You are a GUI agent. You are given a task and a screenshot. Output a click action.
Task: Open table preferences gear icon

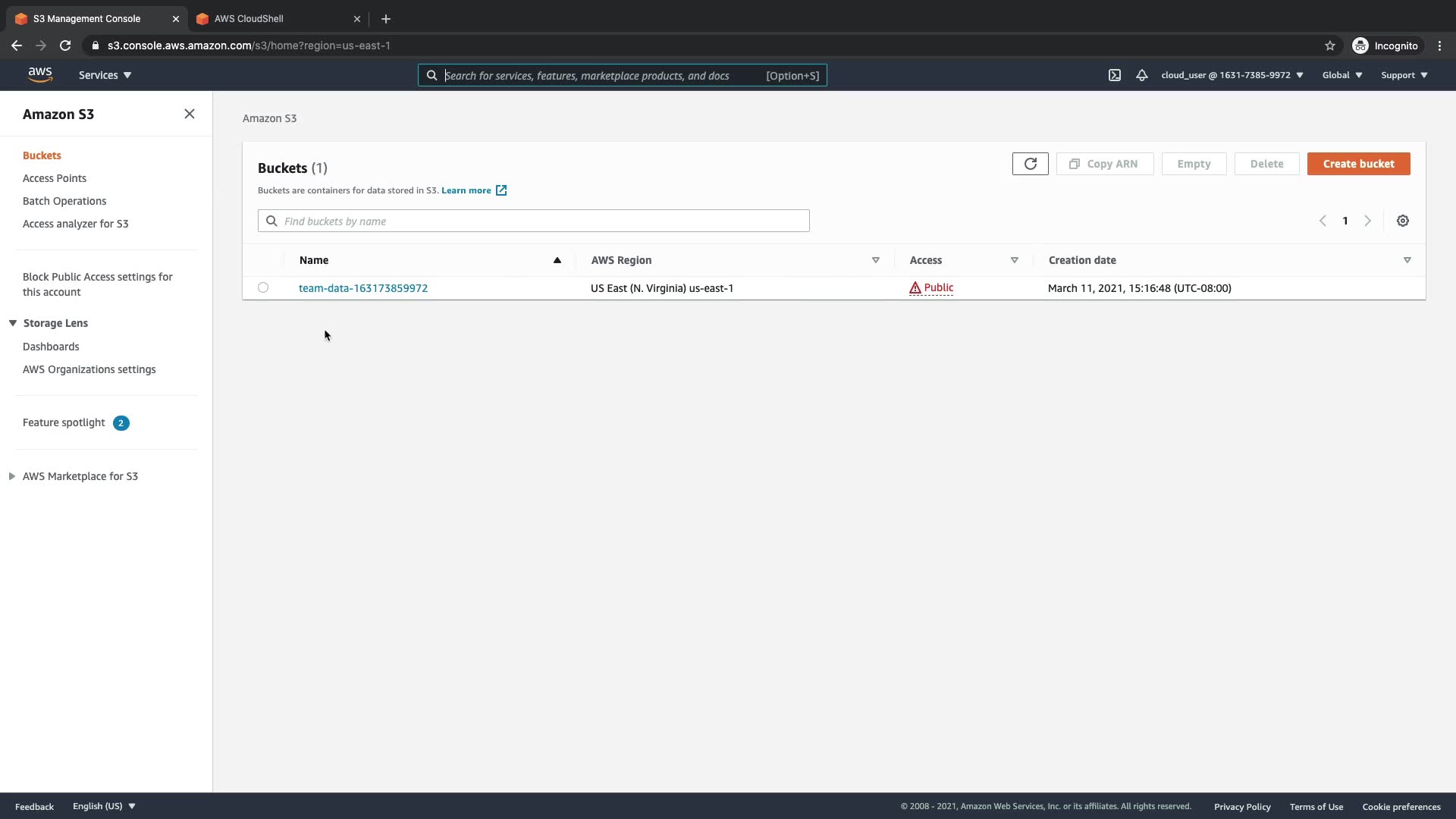pyautogui.click(x=1403, y=221)
